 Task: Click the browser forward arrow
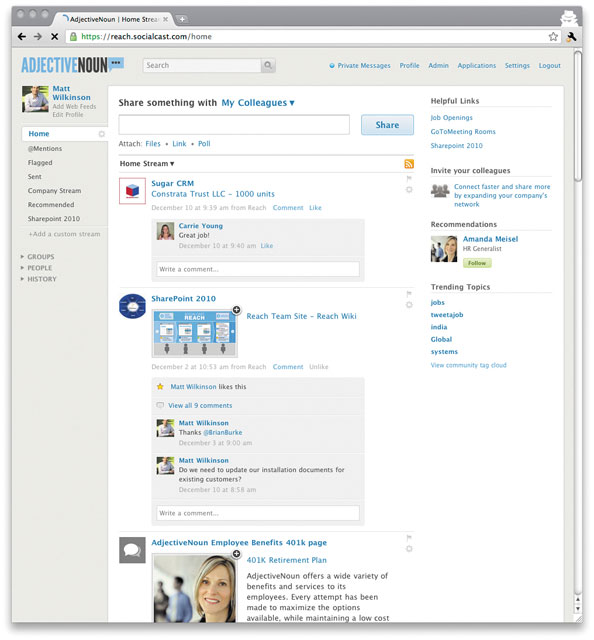pyautogui.click(x=38, y=37)
